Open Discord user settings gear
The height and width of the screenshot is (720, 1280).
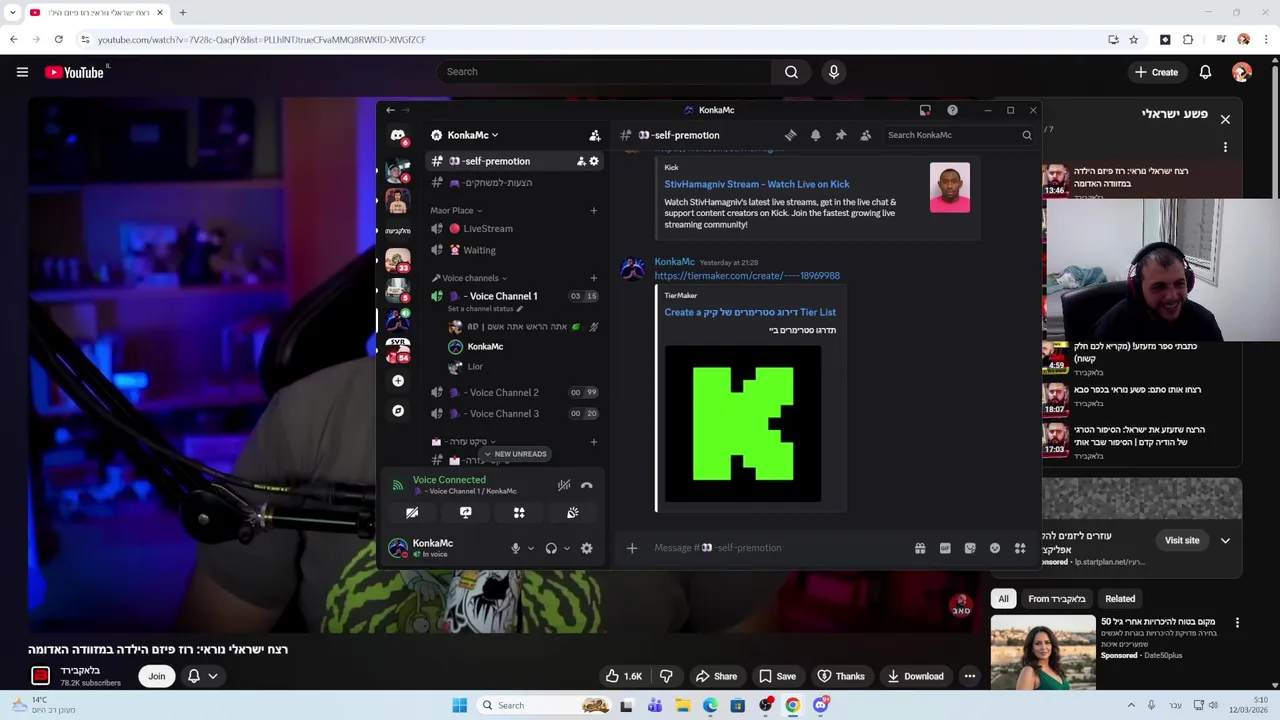pyautogui.click(x=587, y=548)
